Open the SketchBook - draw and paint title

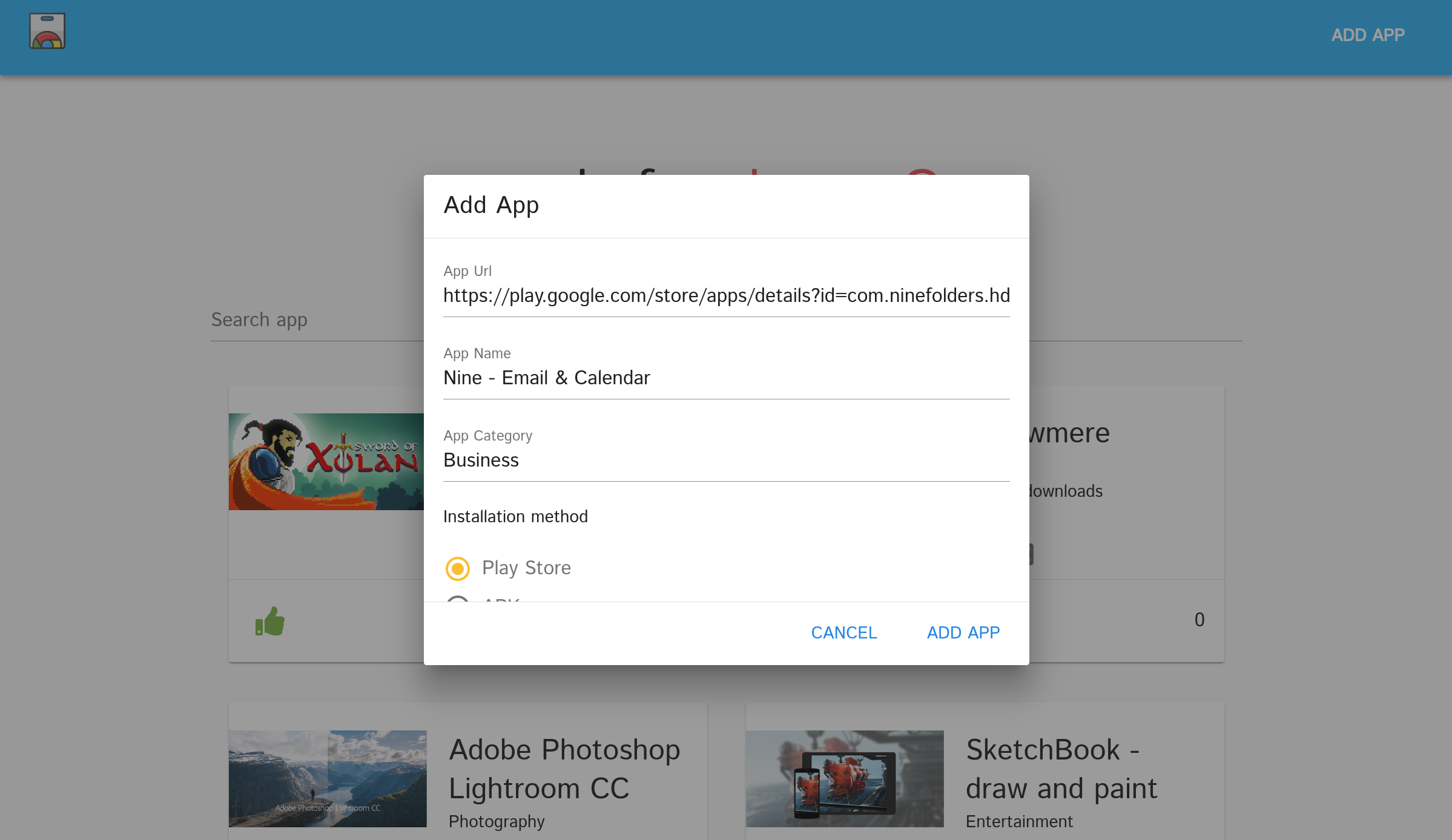point(1061,769)
